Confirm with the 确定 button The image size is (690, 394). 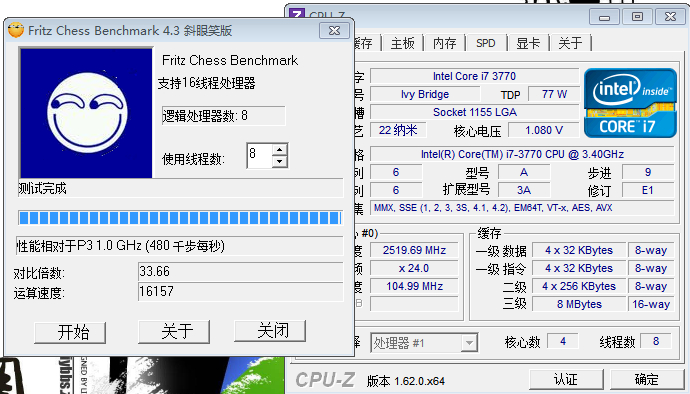point(646,379)
